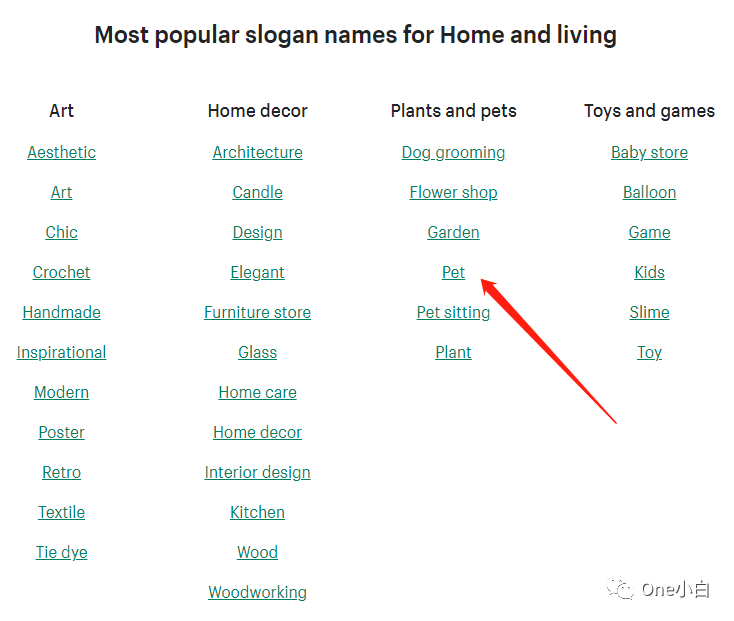The height and width of the screenshot is (621, 734).
Task: Select the Balloon link
Action: coord(649,192)
